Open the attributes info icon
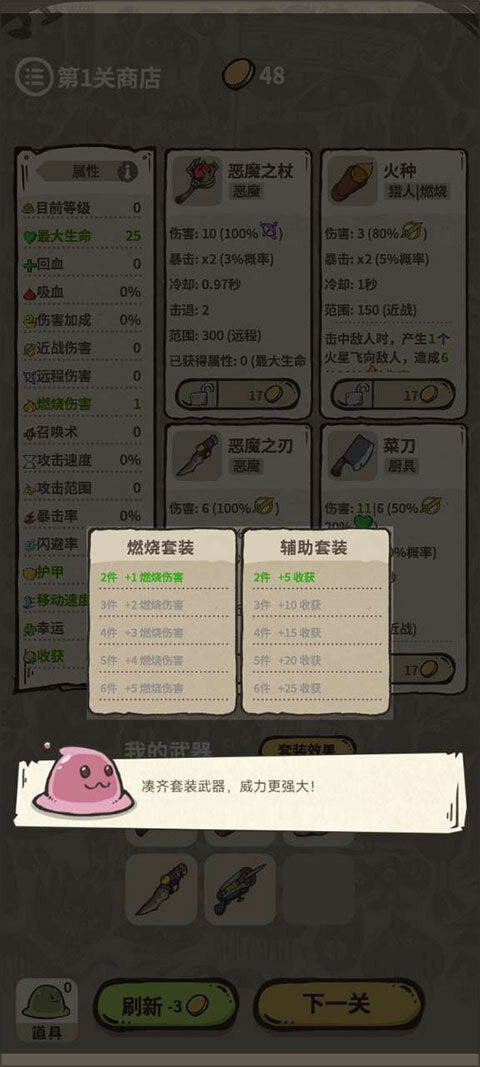Screen dimensions: 480x1067 (127, 172)
